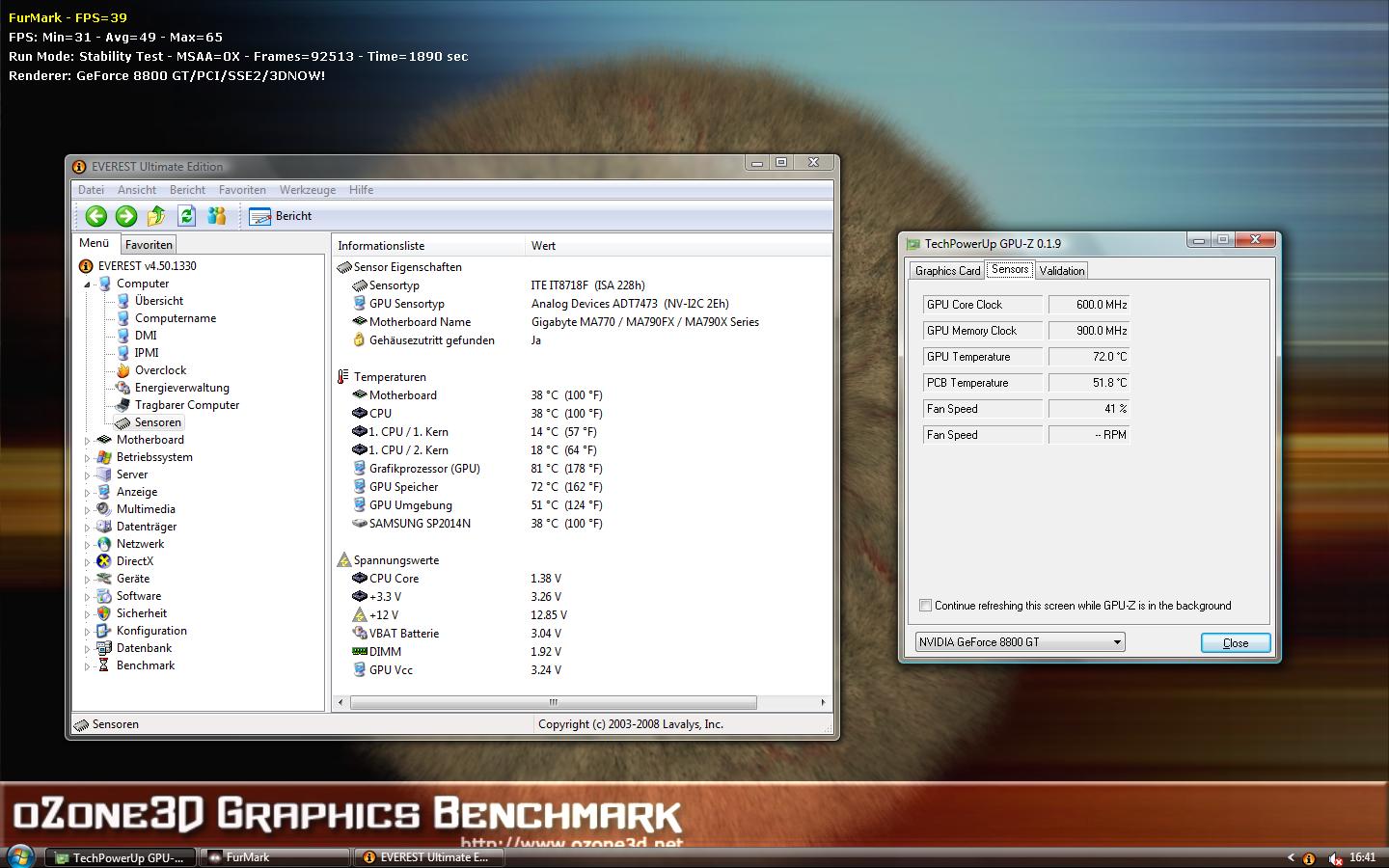Open the Ansicht menu

click(137, 190)
